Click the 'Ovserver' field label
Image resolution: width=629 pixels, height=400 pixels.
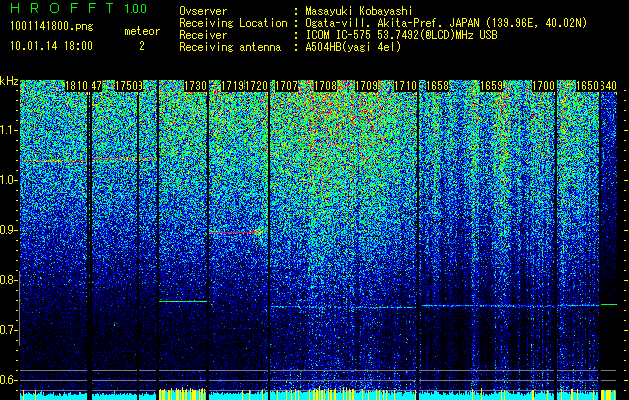pos(203,11)
